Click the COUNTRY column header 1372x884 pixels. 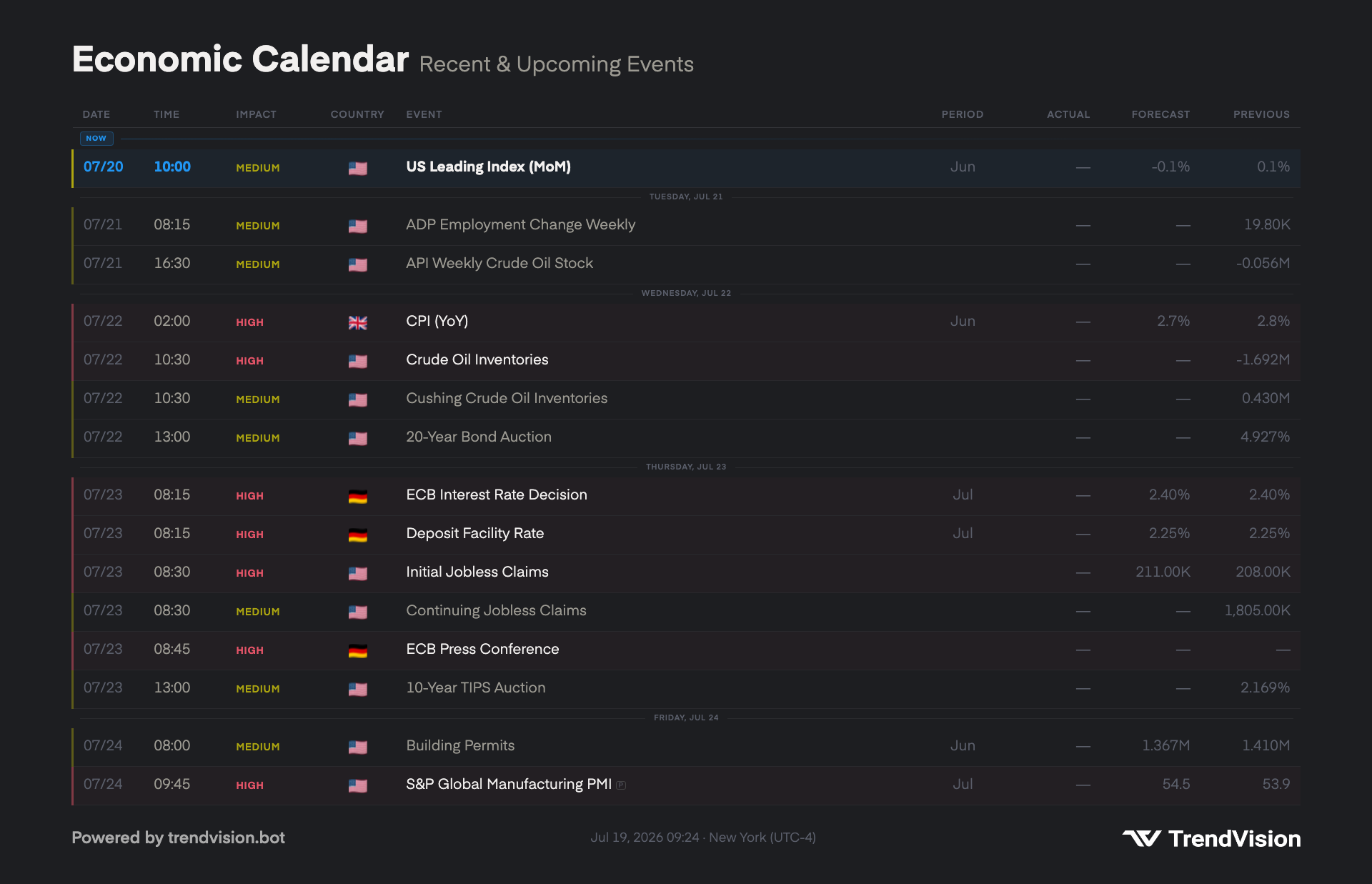[357, 114]
